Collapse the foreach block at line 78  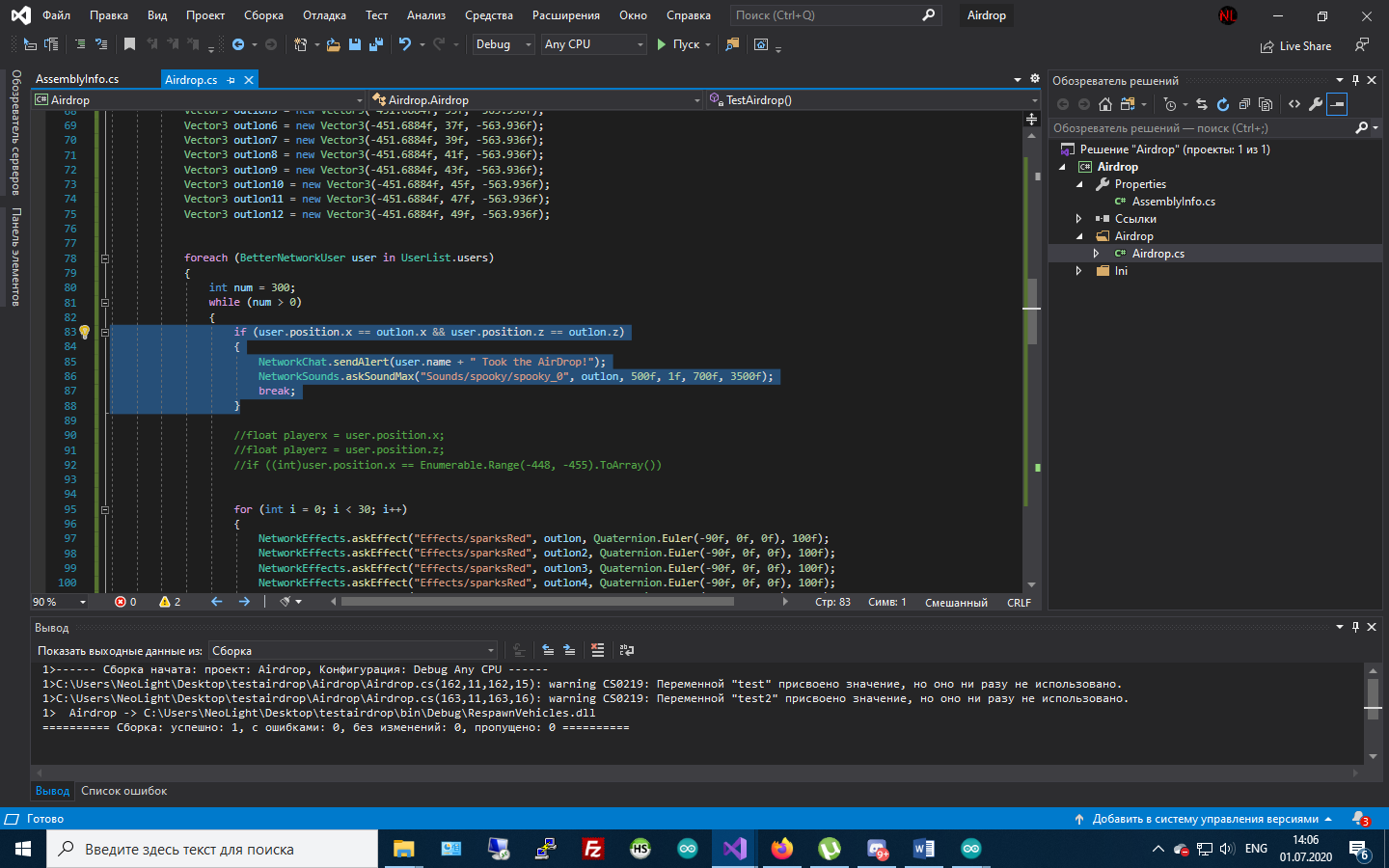105,258
